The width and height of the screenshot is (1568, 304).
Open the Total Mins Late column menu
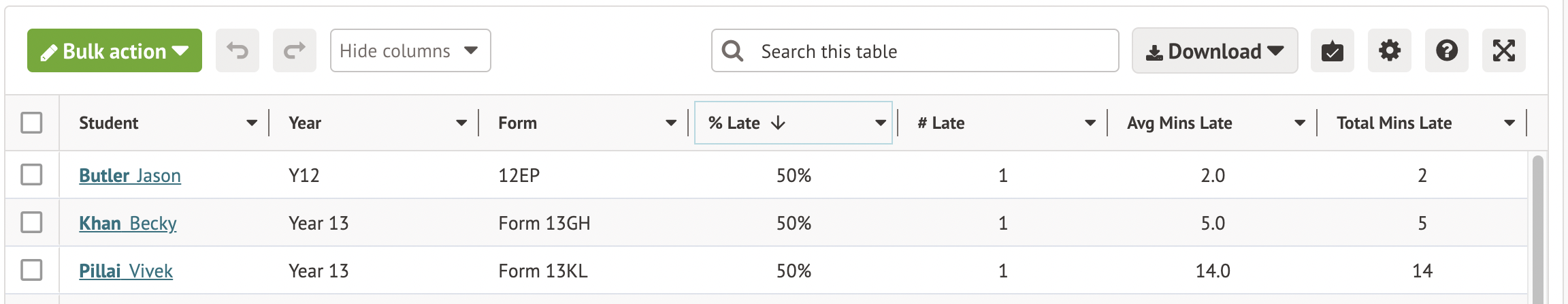[1509, 123]
